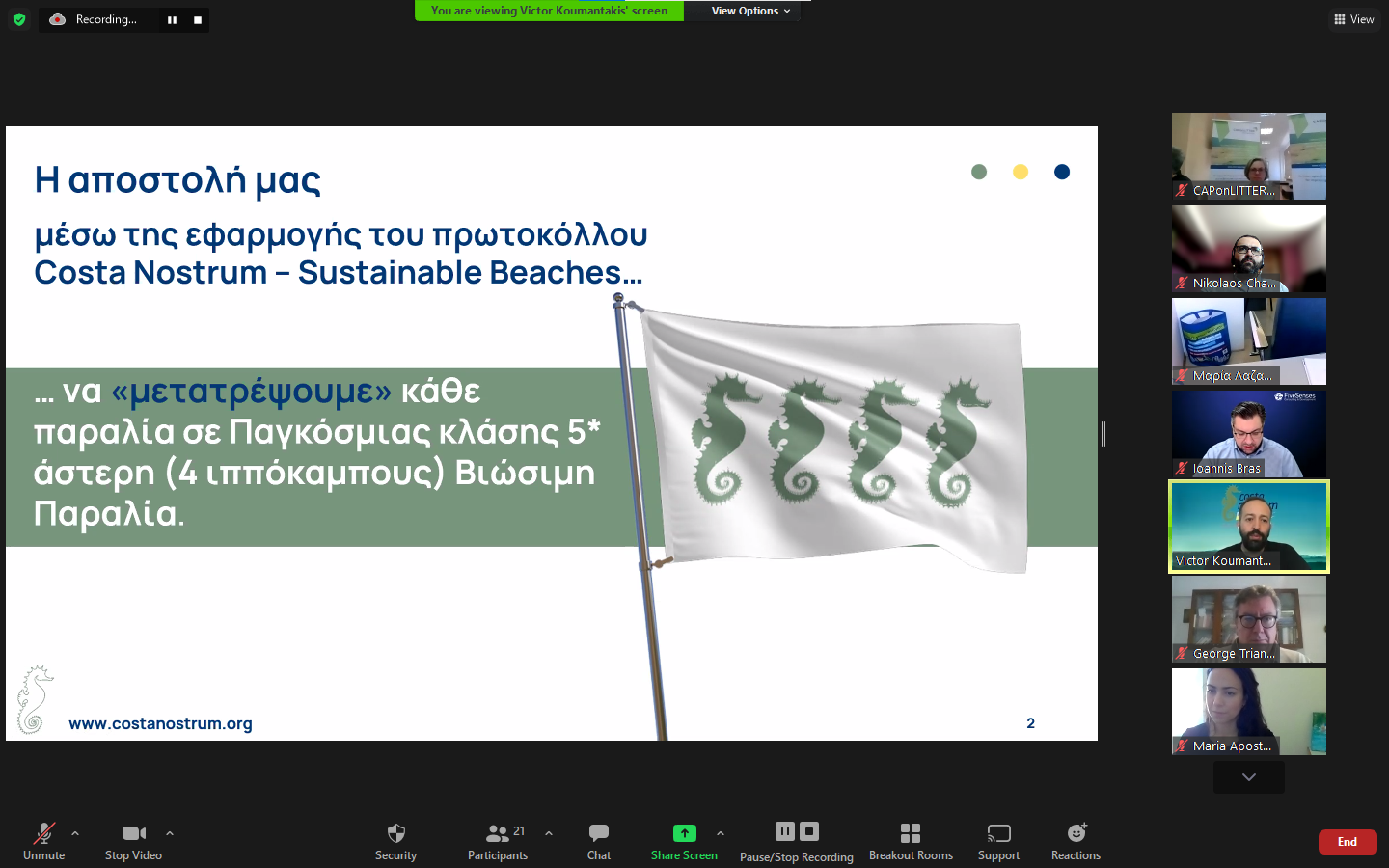Image resolution: width=1389 pixels, height=868 pixels.
Task: Click the green encryption shield icon
Action: pos(19,19)
